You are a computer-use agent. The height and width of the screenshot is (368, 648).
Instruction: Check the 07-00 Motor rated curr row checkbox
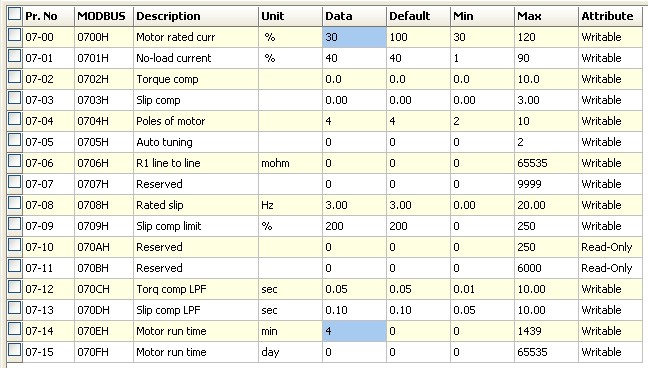point(14,35)
